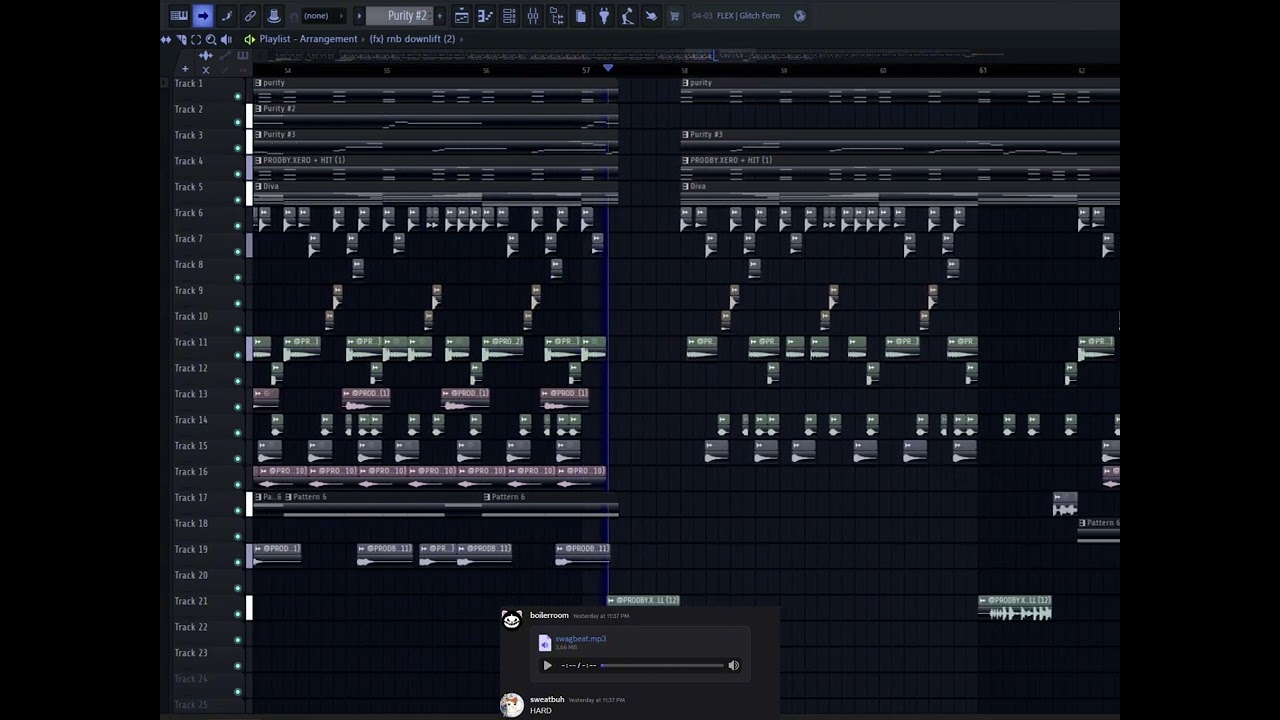Mute Track 11 via green dot
Image resolution: width=1280 pixels, height=720 pixels.
point(238,355)
